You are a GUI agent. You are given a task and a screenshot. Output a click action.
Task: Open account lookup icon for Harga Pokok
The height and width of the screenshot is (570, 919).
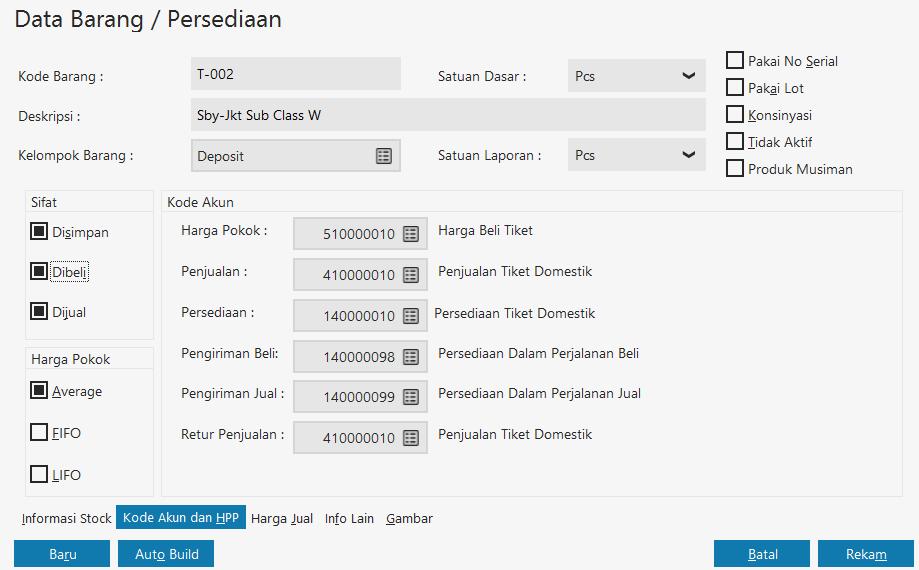tap(411, 234)
